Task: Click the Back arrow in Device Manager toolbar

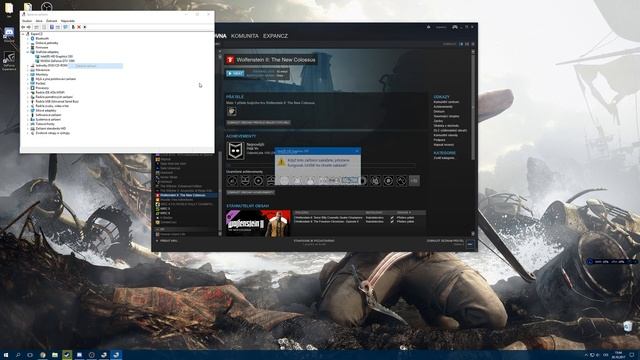Action: coord(23,27)
